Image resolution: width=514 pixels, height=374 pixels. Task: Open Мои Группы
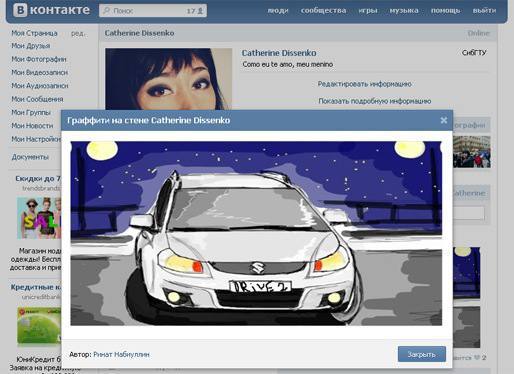pyautogui.click(x=31, y=112)
